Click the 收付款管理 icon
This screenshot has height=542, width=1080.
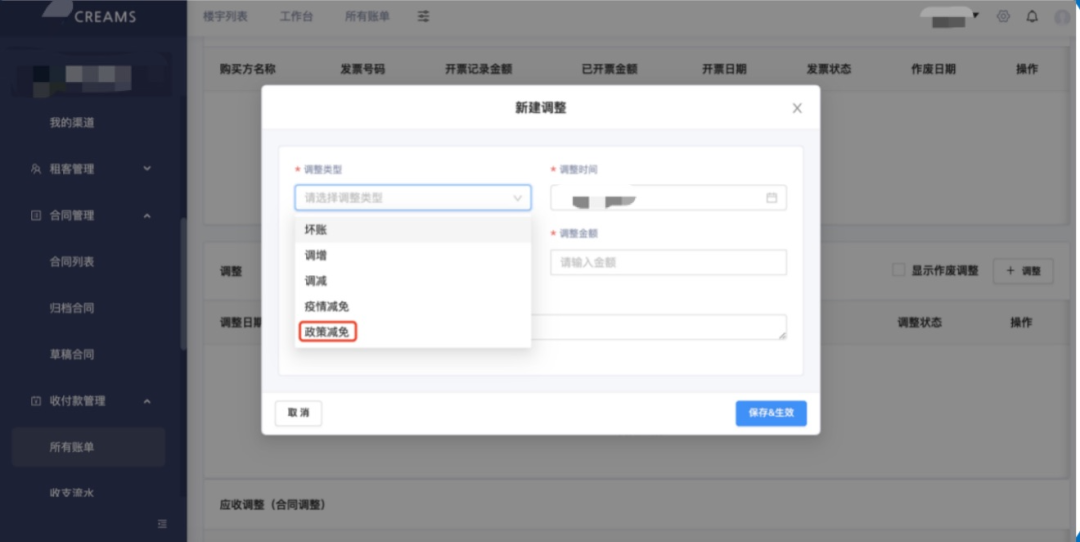tap(36, 401)
